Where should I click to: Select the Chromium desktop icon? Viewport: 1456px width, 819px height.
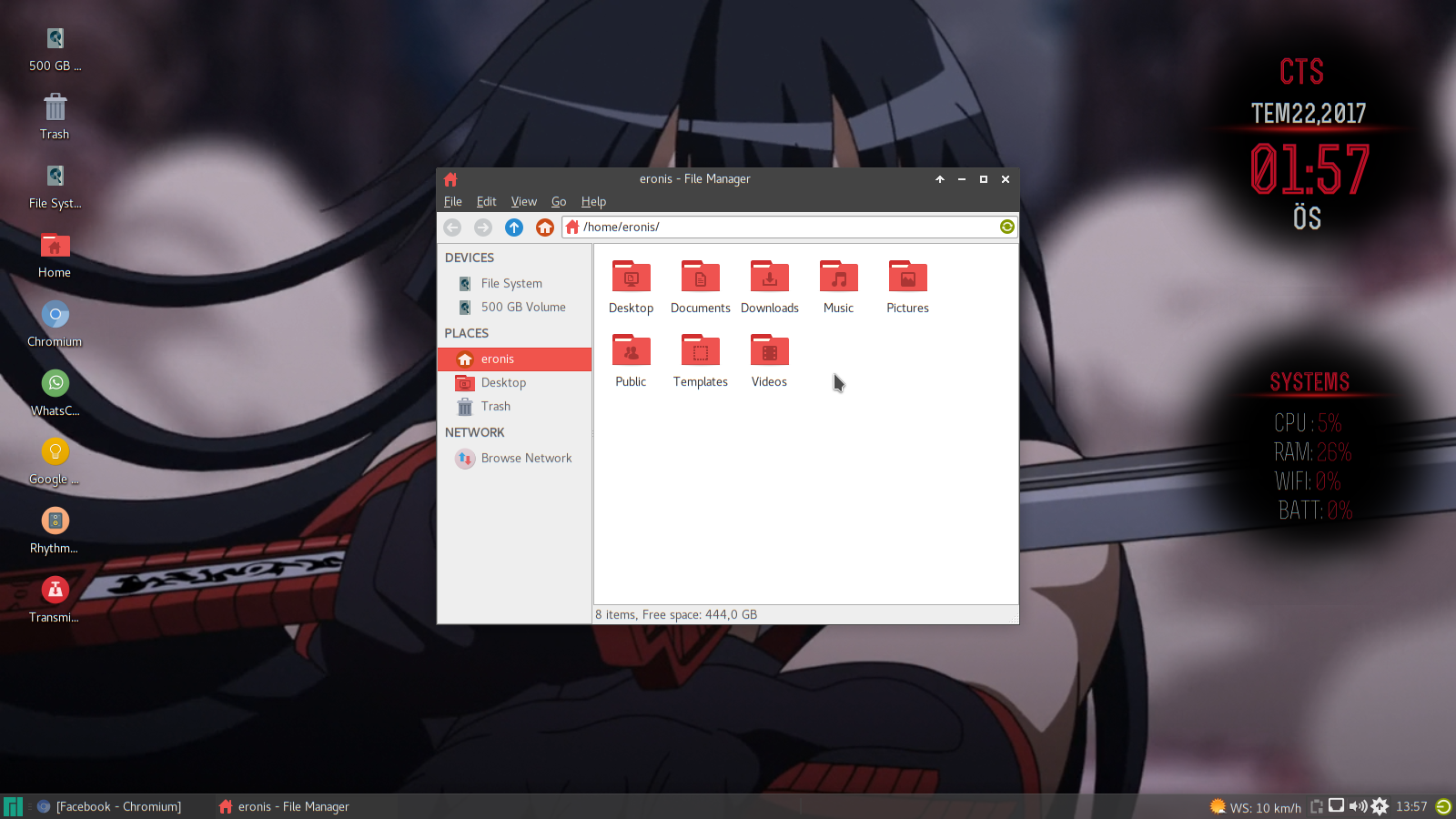pos(56,325)
